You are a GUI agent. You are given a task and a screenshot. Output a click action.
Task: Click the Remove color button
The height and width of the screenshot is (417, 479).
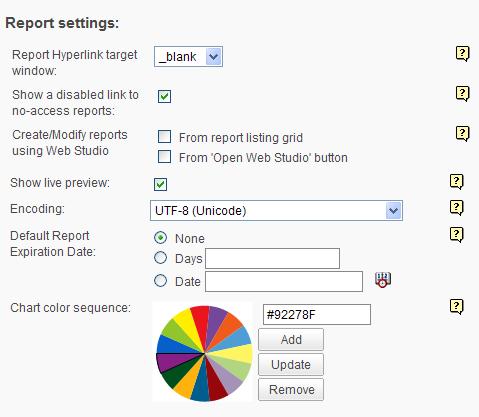click(291, 389)
